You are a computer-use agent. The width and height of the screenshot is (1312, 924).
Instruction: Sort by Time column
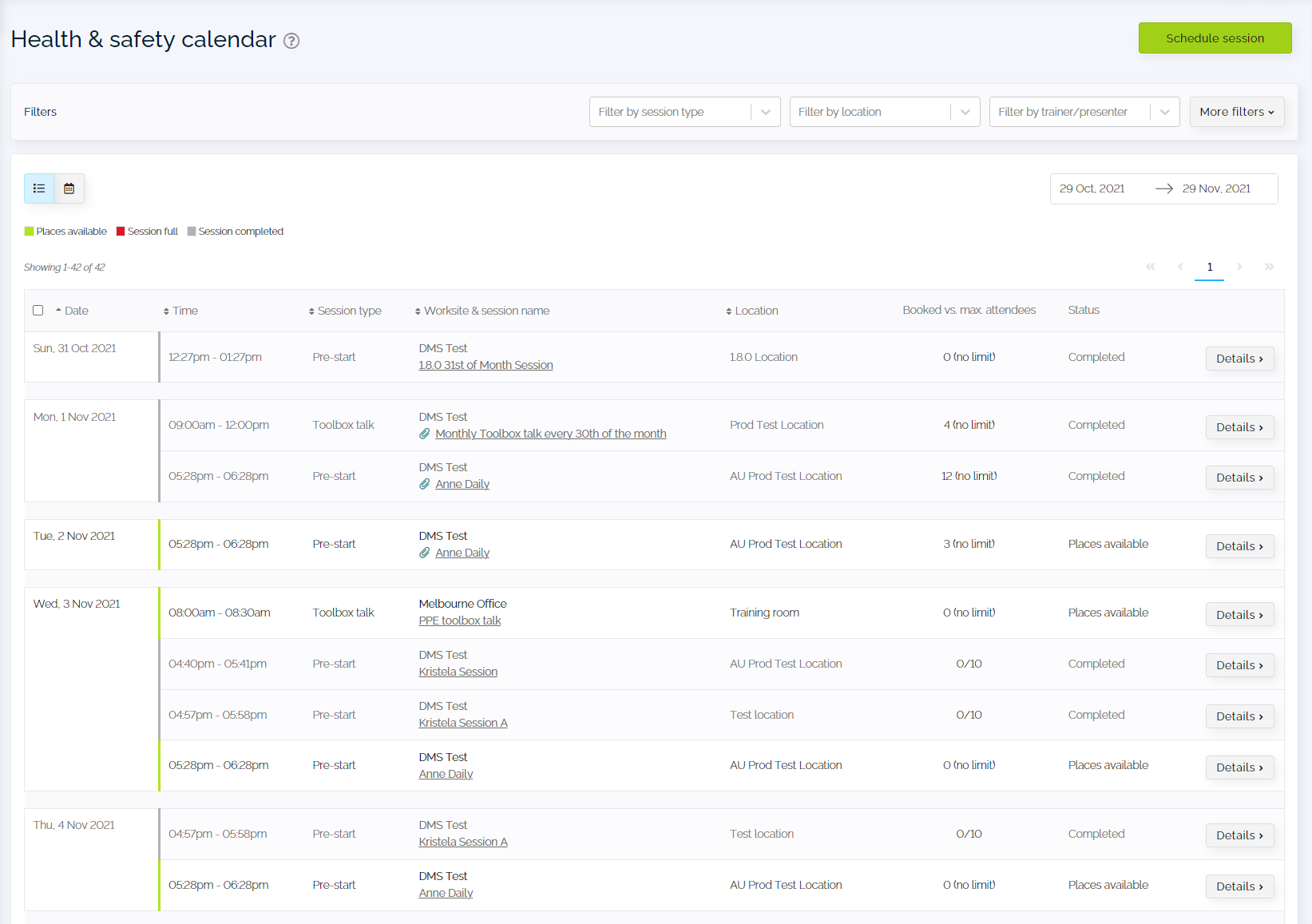180,311
